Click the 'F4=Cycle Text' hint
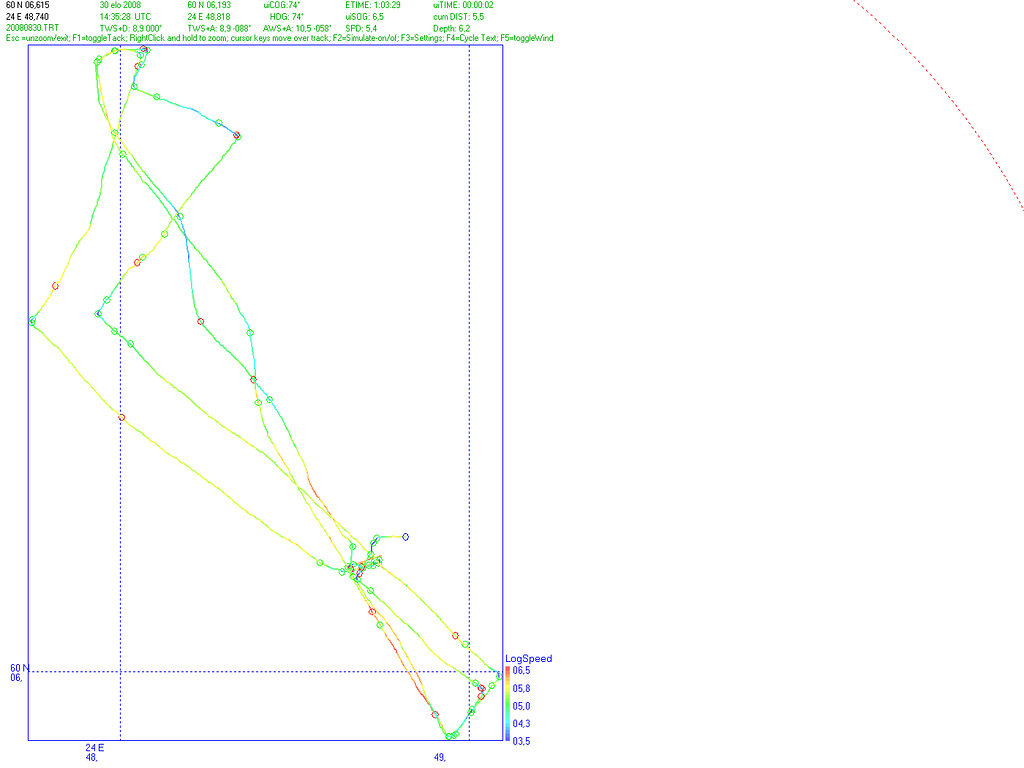The width and height of the screenshot is (1024, 768). click(472, 38)
